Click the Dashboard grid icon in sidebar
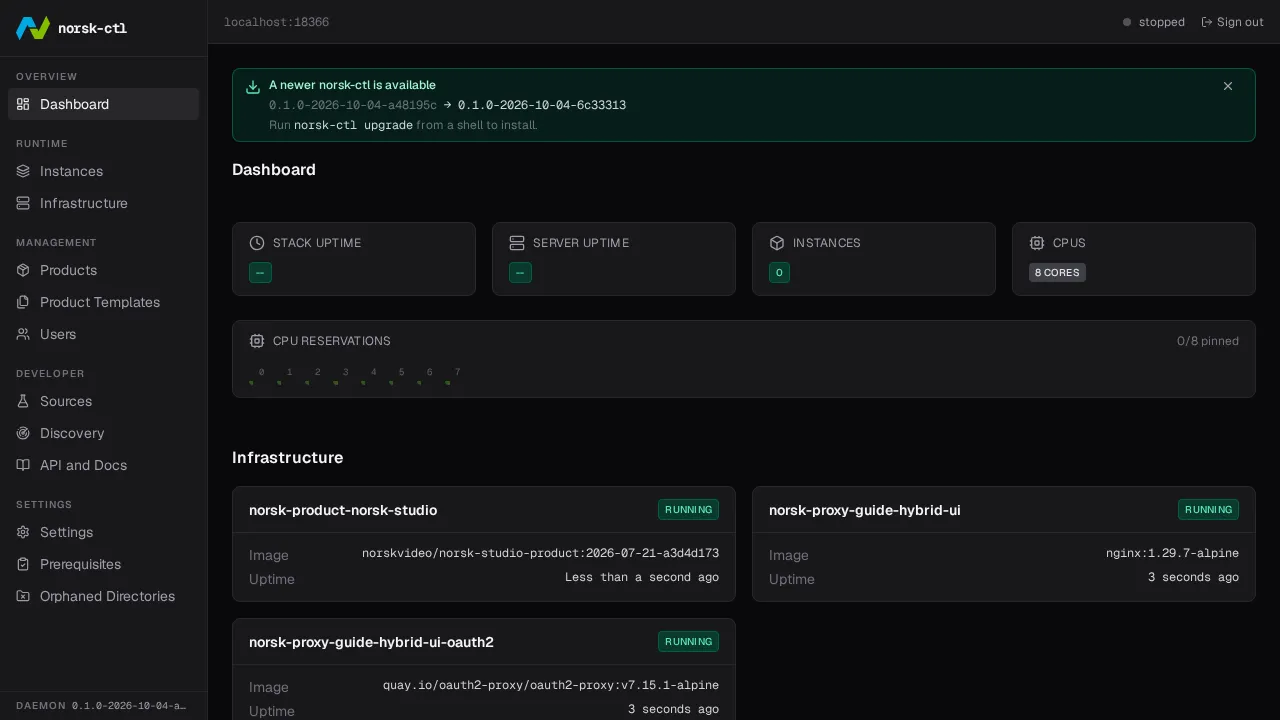 [23, 104]
